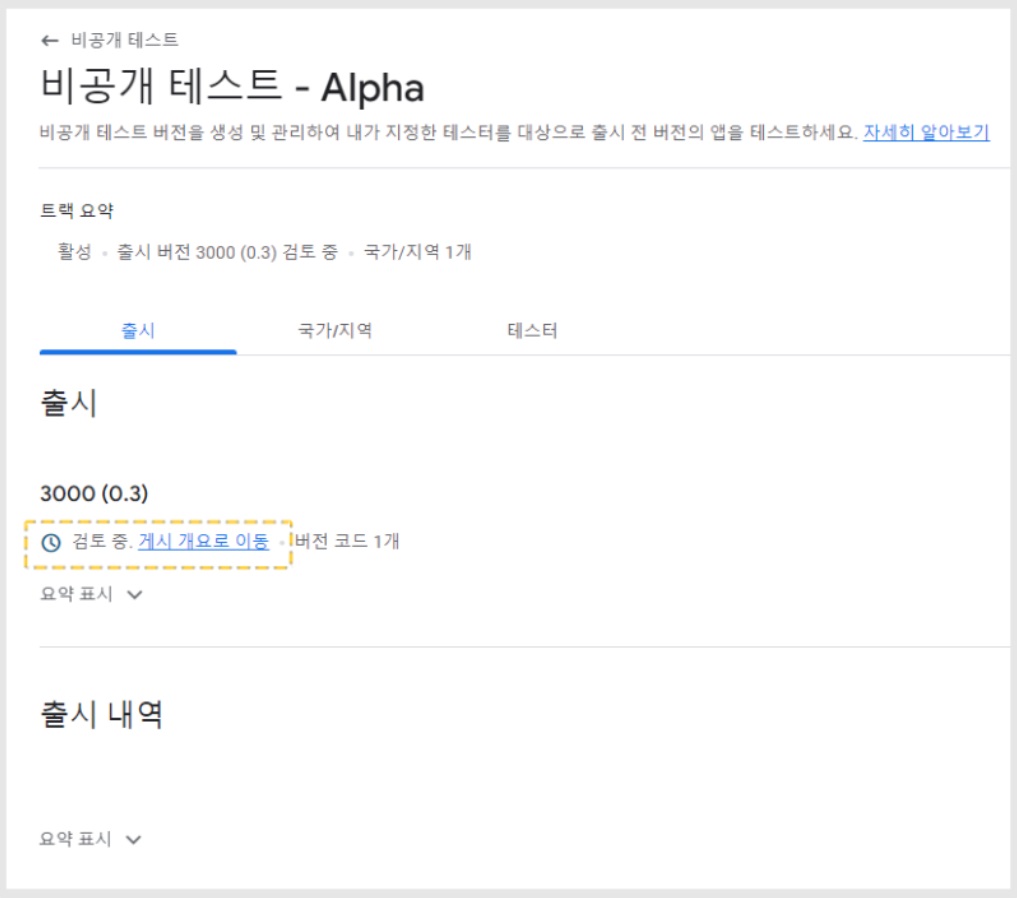This screenshot has height=898, width=1017.
Task: Click the 비공개 테스트 - Alpha title
Action: tap(232, 86)
